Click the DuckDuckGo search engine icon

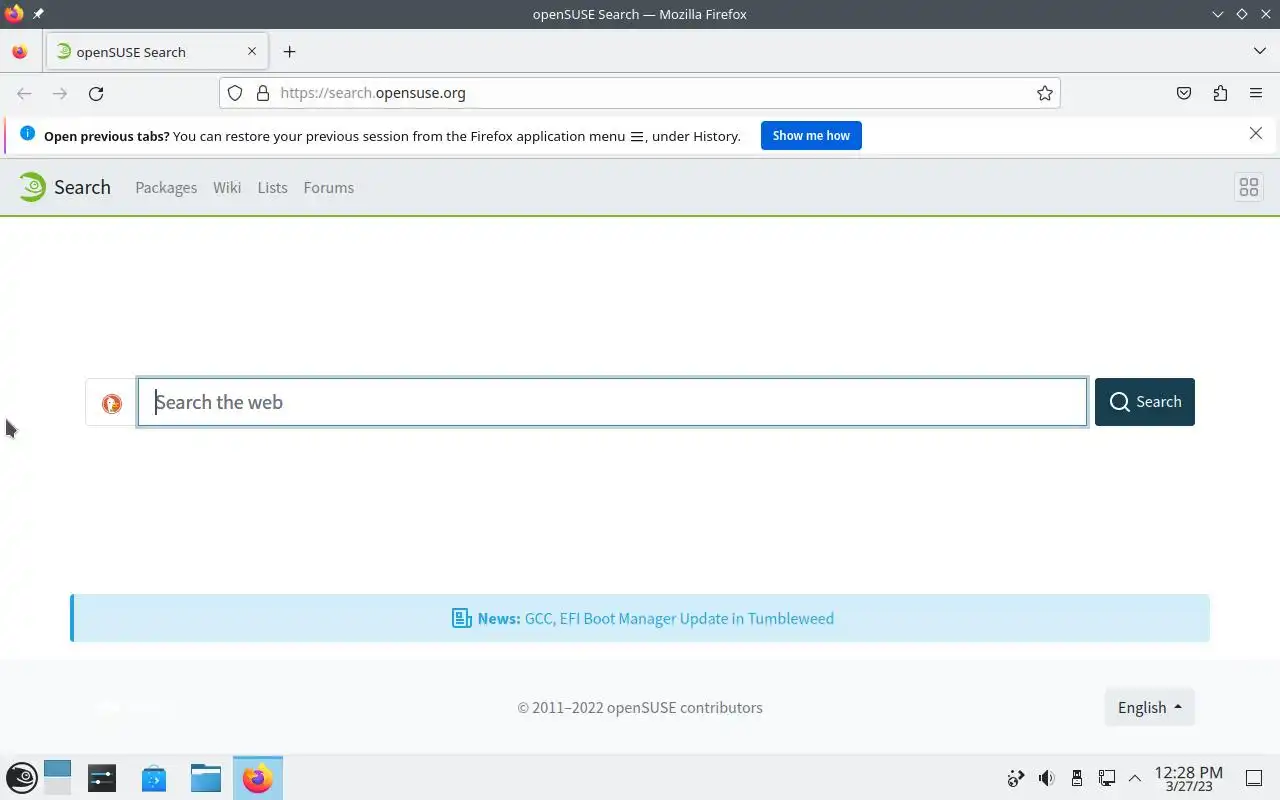click(112, 403)
